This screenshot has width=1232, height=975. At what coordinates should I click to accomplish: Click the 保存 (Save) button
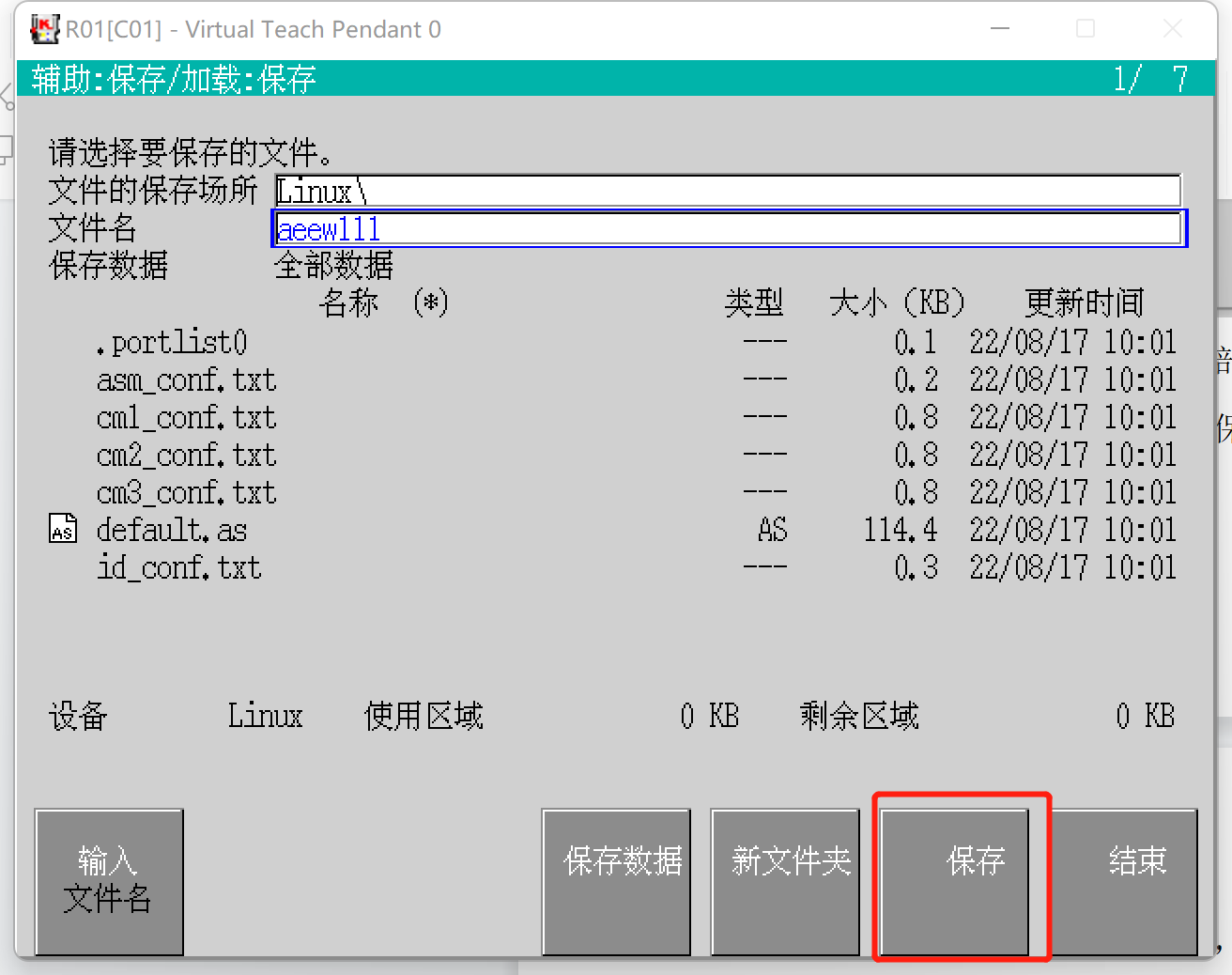coord(954,881)
